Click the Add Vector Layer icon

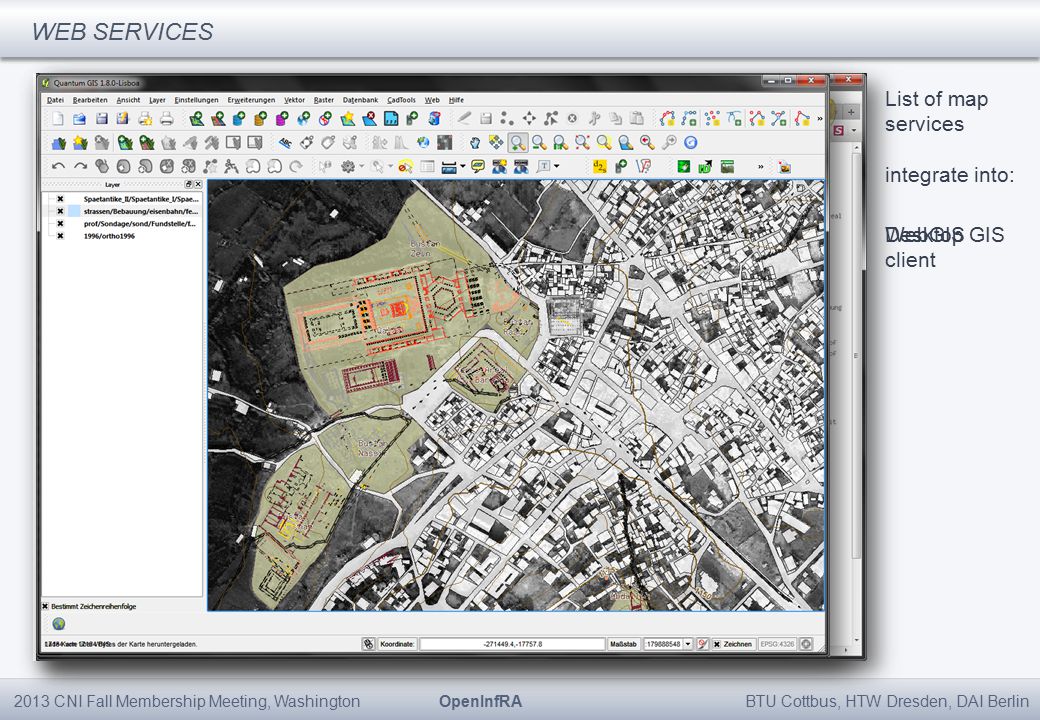[196, 119]
